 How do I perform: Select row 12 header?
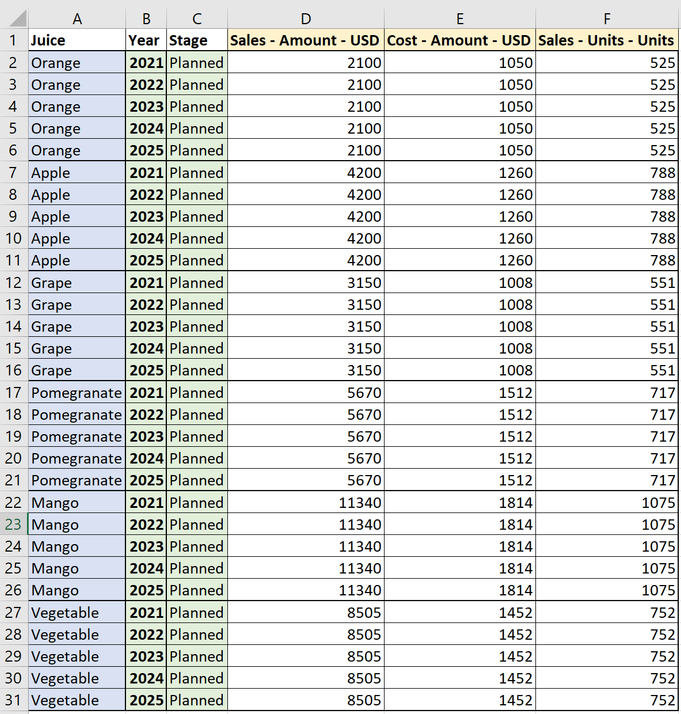[14, 282]
